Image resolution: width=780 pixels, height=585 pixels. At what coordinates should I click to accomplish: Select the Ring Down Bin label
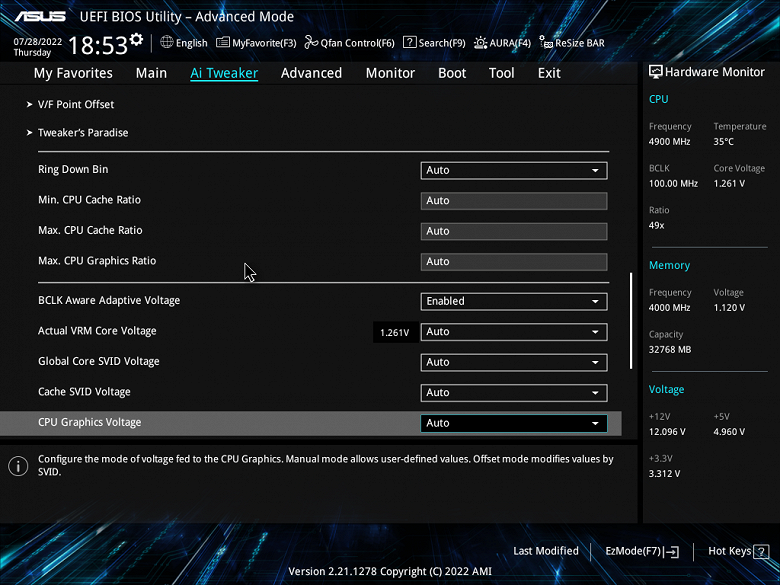[x=73, y=169]
